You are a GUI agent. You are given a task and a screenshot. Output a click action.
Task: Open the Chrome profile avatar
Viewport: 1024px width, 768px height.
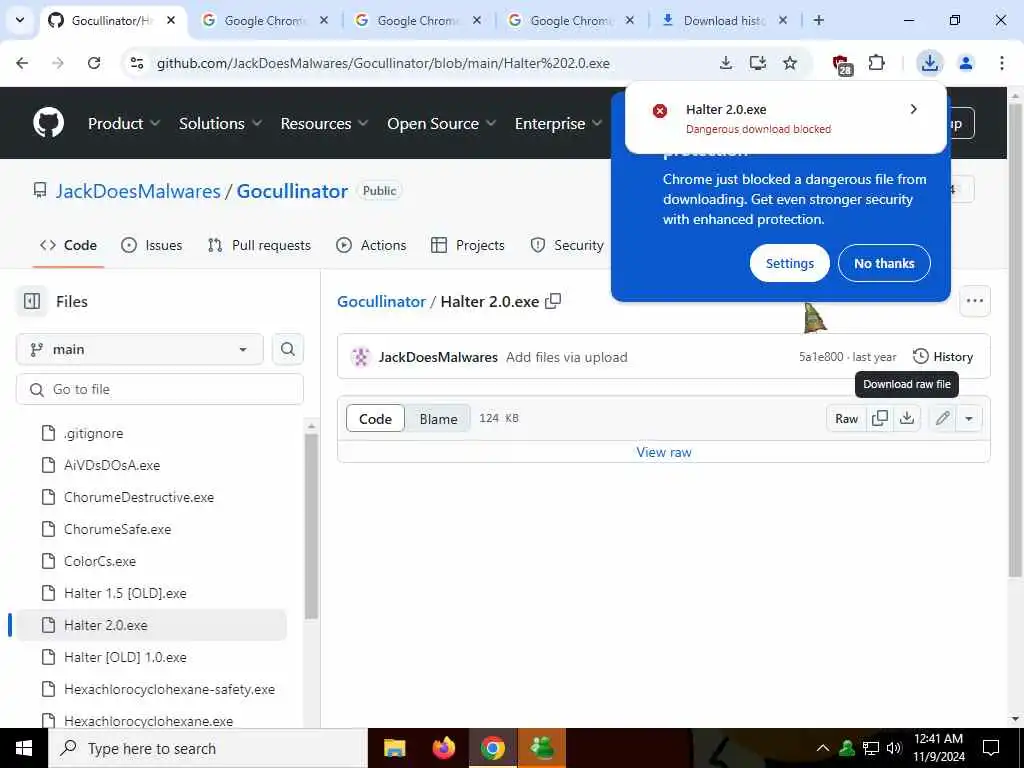966,63
